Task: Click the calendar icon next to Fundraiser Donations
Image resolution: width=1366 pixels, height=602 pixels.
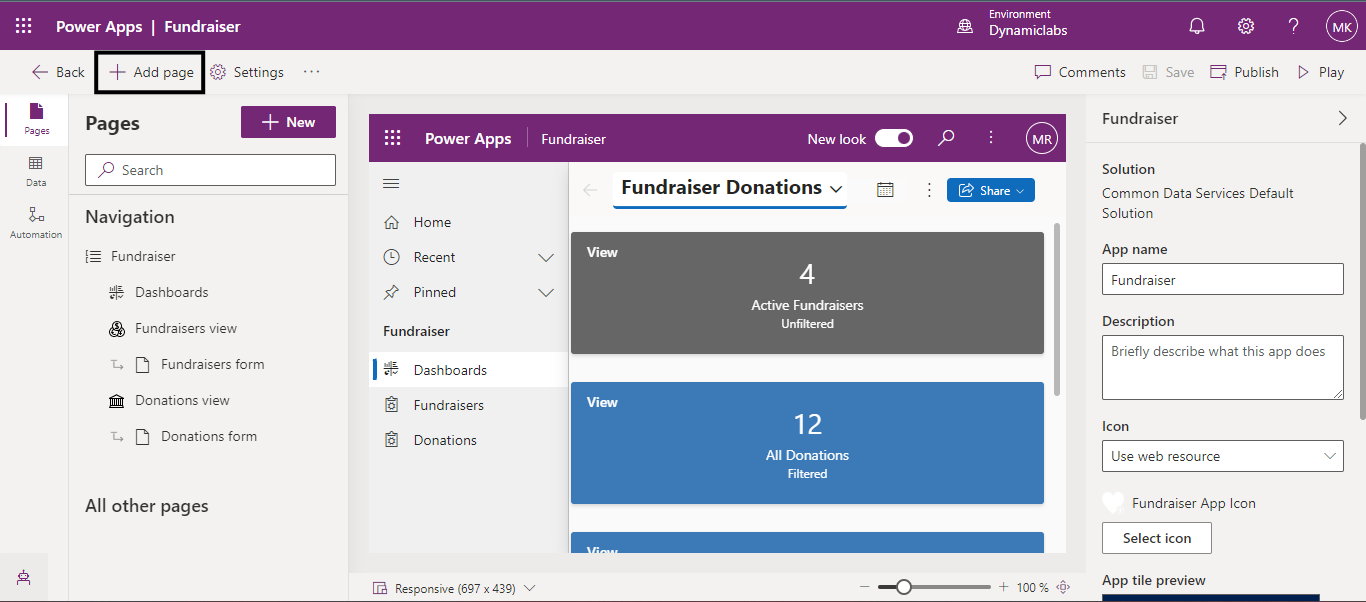Action: point(885,190)
